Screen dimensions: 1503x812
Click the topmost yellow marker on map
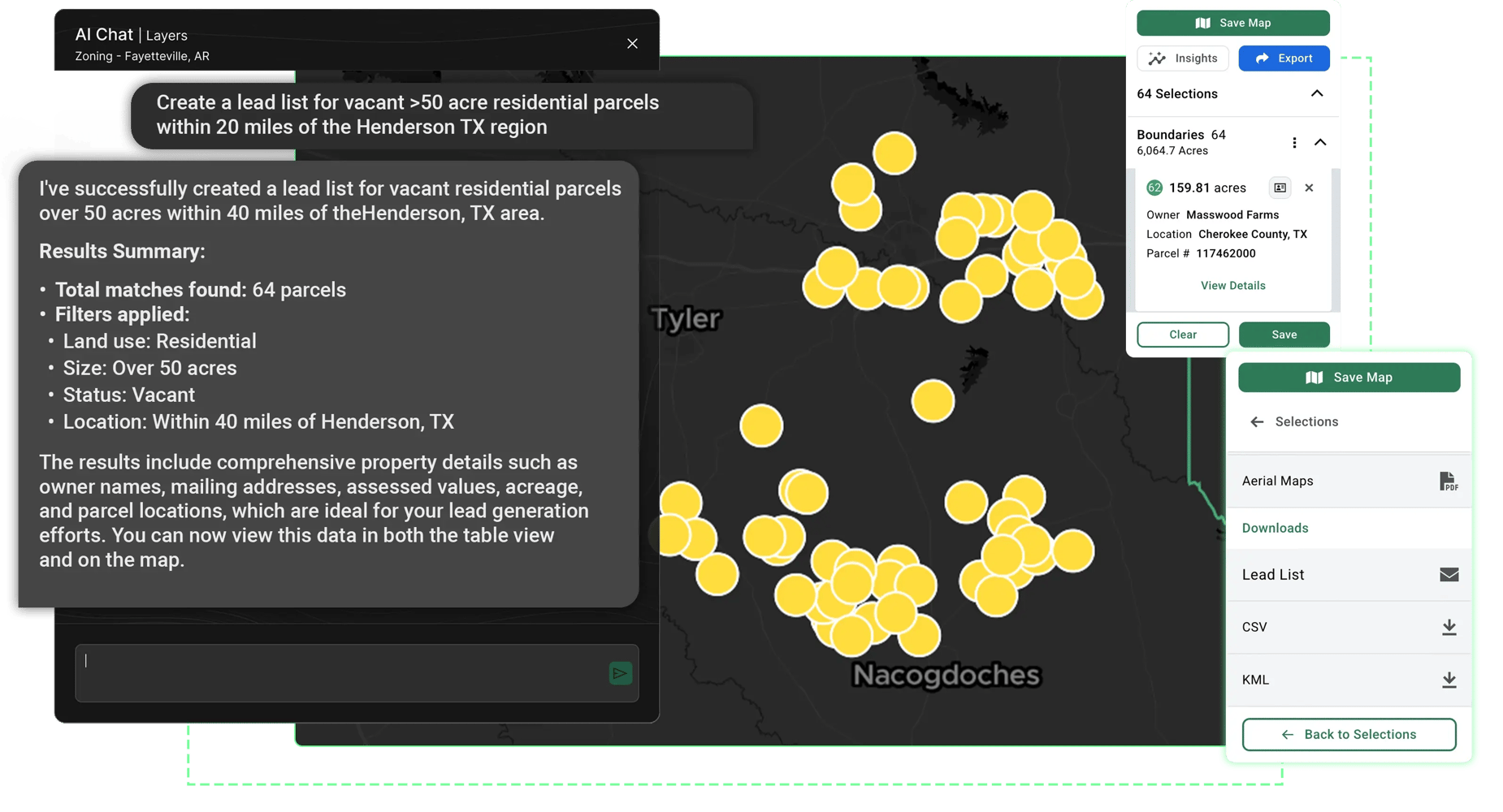coord(894,153)
